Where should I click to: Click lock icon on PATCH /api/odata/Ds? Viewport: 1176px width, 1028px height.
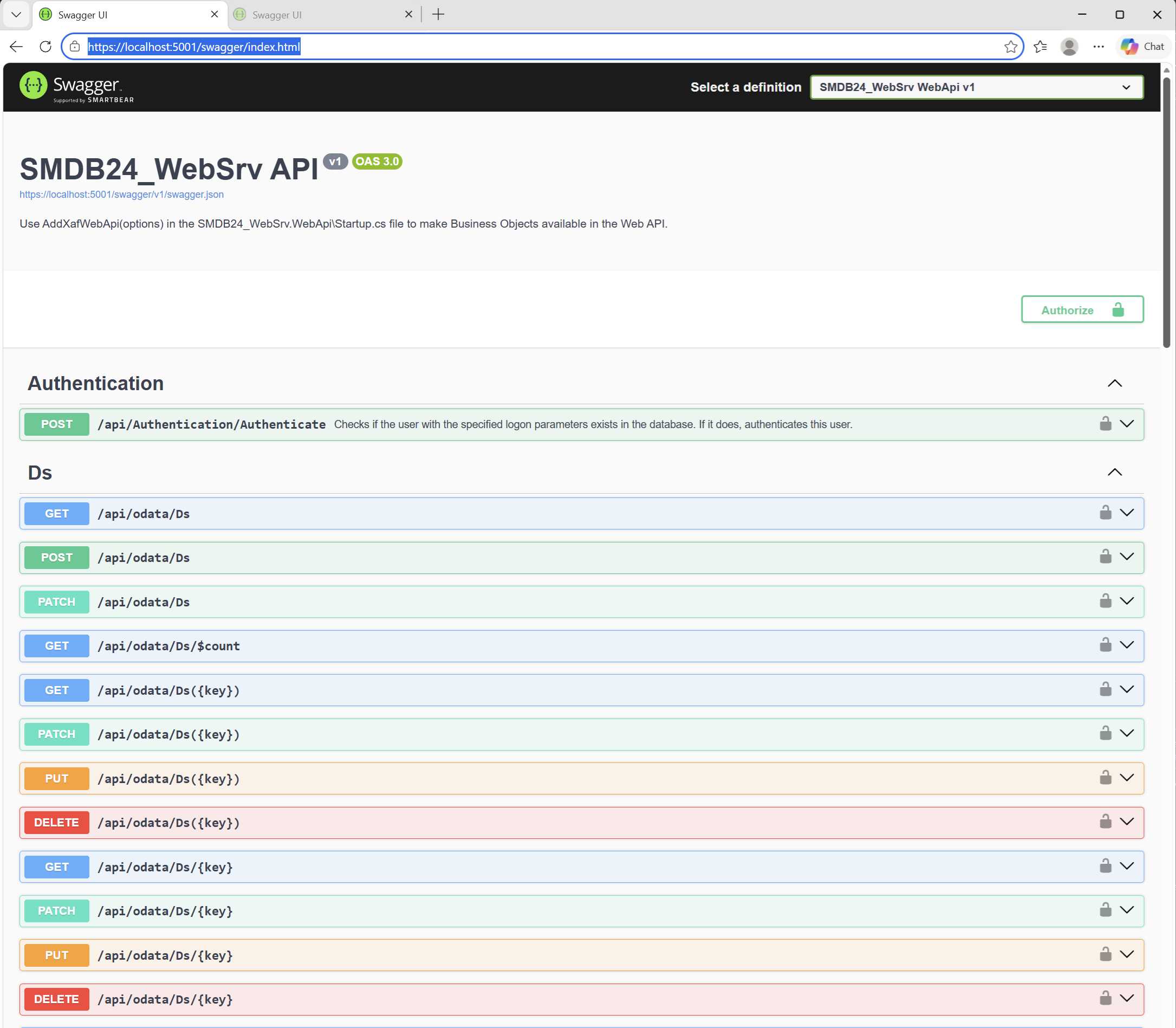click(x=1106, y=600)
